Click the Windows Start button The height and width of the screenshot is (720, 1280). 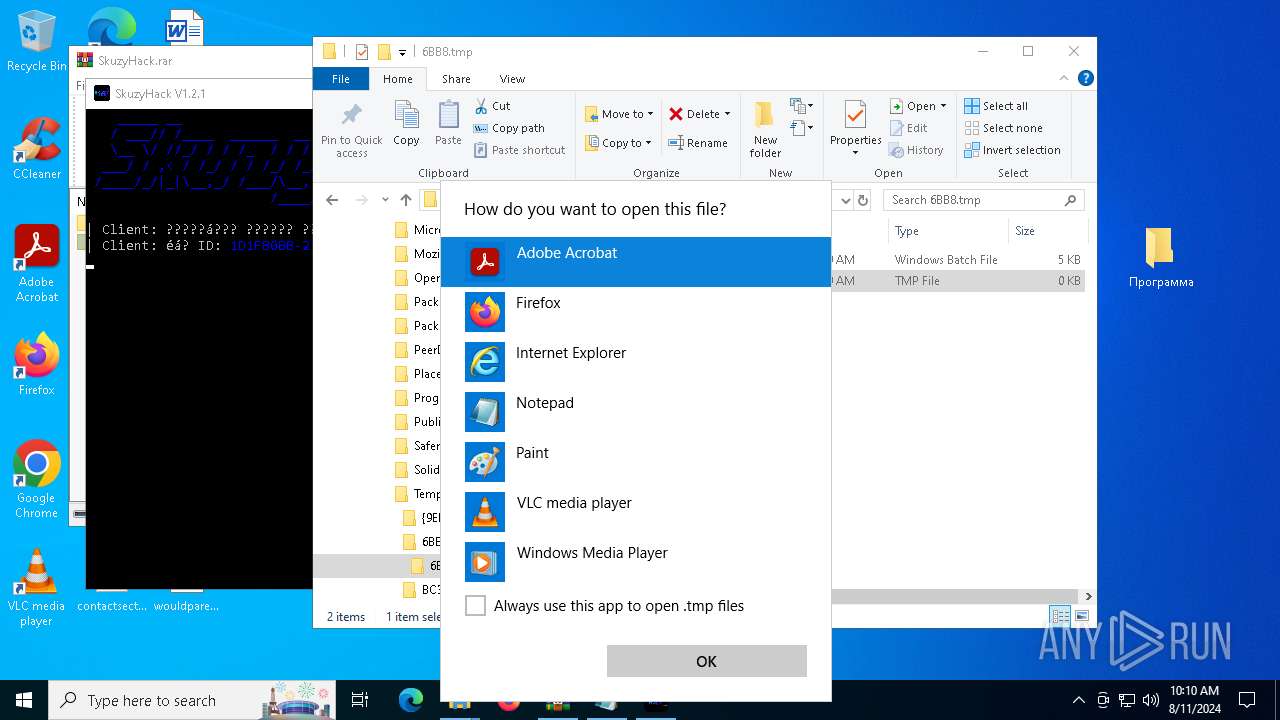pos(24,700)
